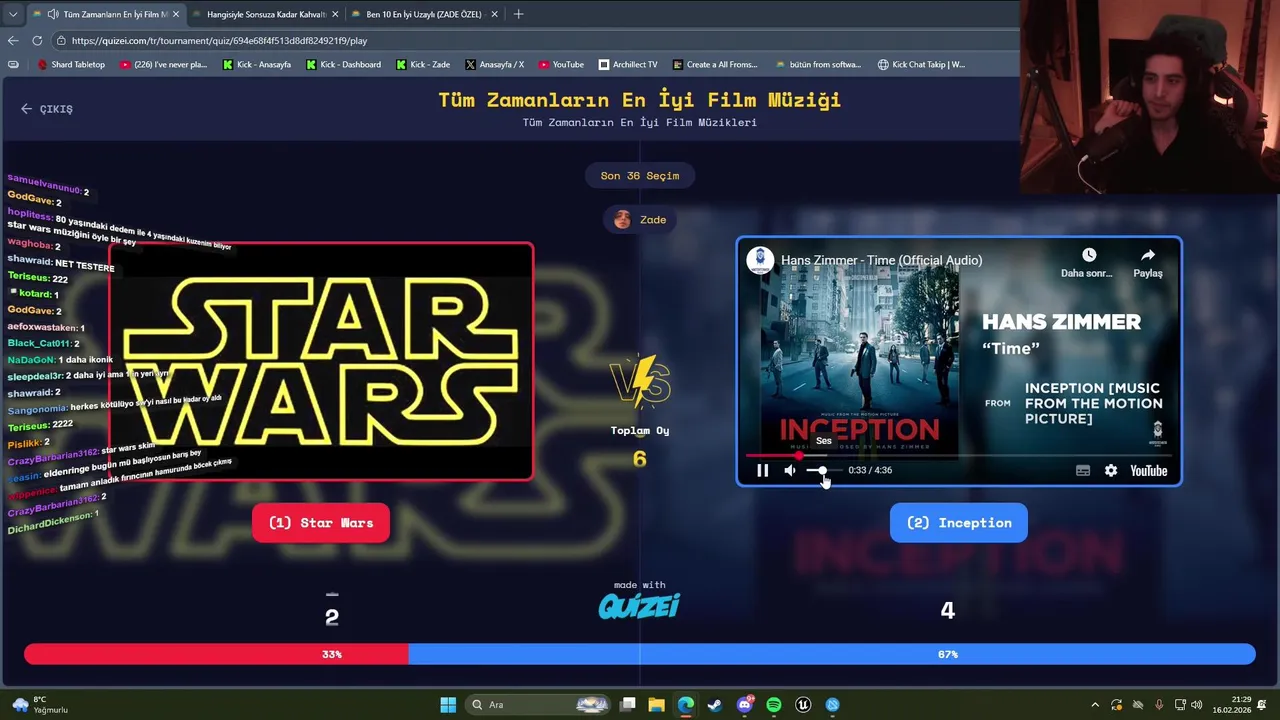The height and width of the screenshot is (720, 1280).
Task: Open Spotify from the taskbar
Action: coord(773,705)
